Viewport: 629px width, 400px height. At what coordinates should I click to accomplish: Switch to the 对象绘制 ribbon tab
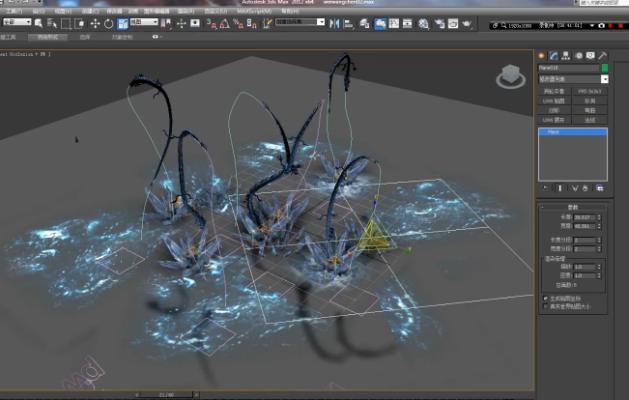[122, 37]
